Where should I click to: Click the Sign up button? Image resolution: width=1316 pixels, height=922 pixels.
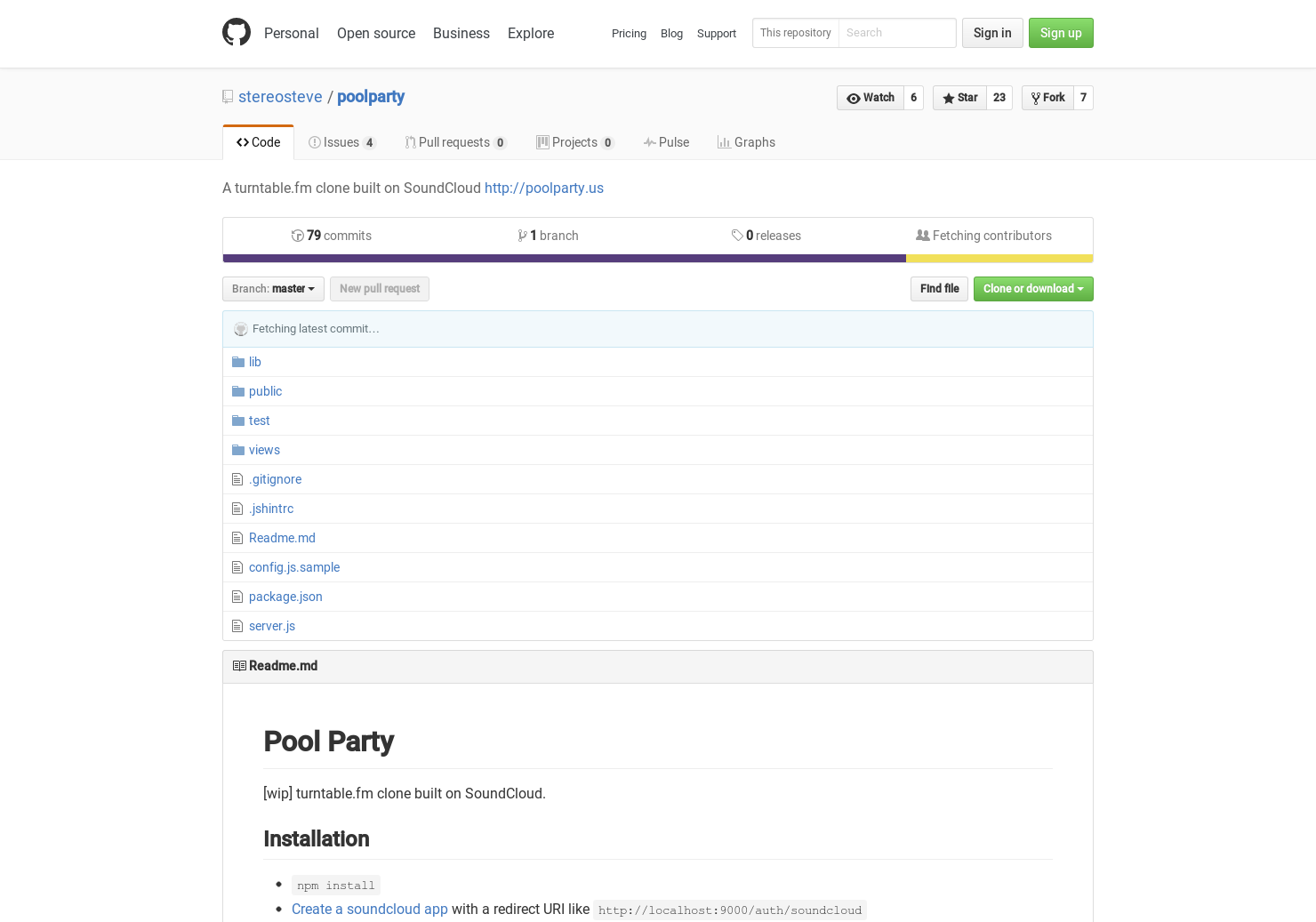[x=1061, y=33]
